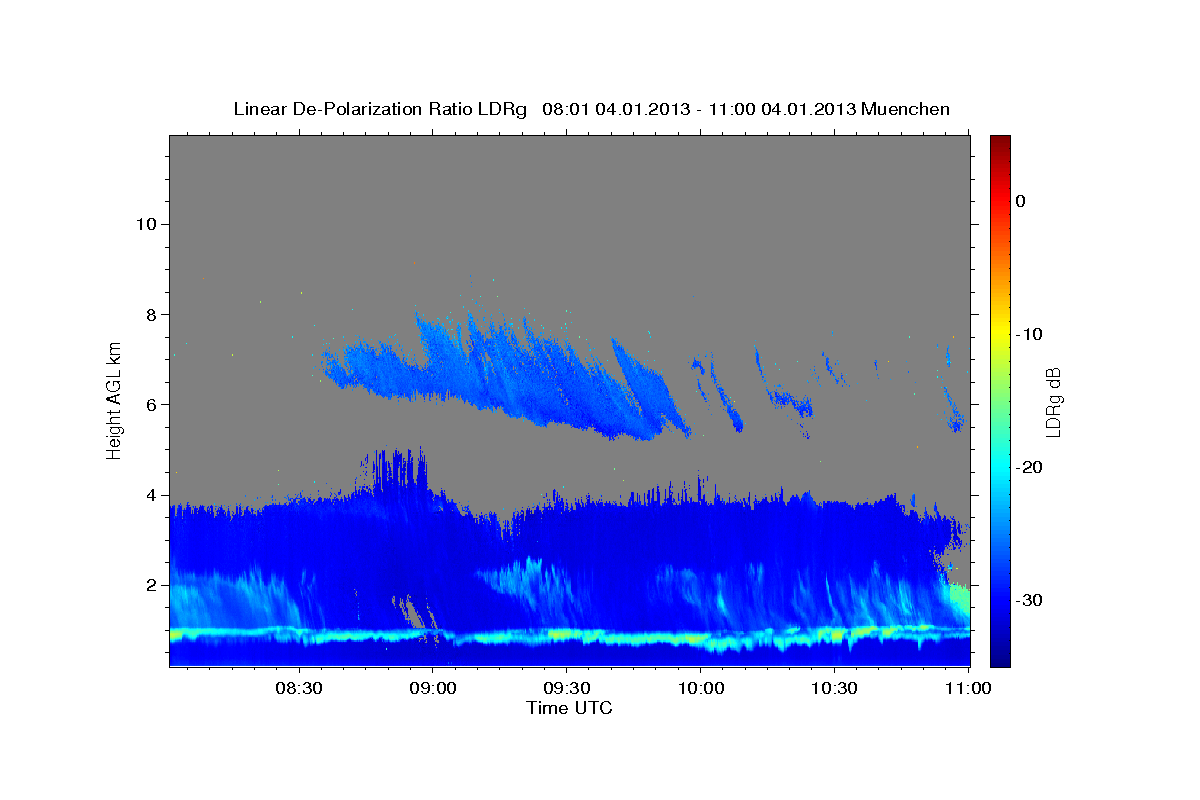
Task: Click the 10:00 time tick label
Action: pos(701,688)
